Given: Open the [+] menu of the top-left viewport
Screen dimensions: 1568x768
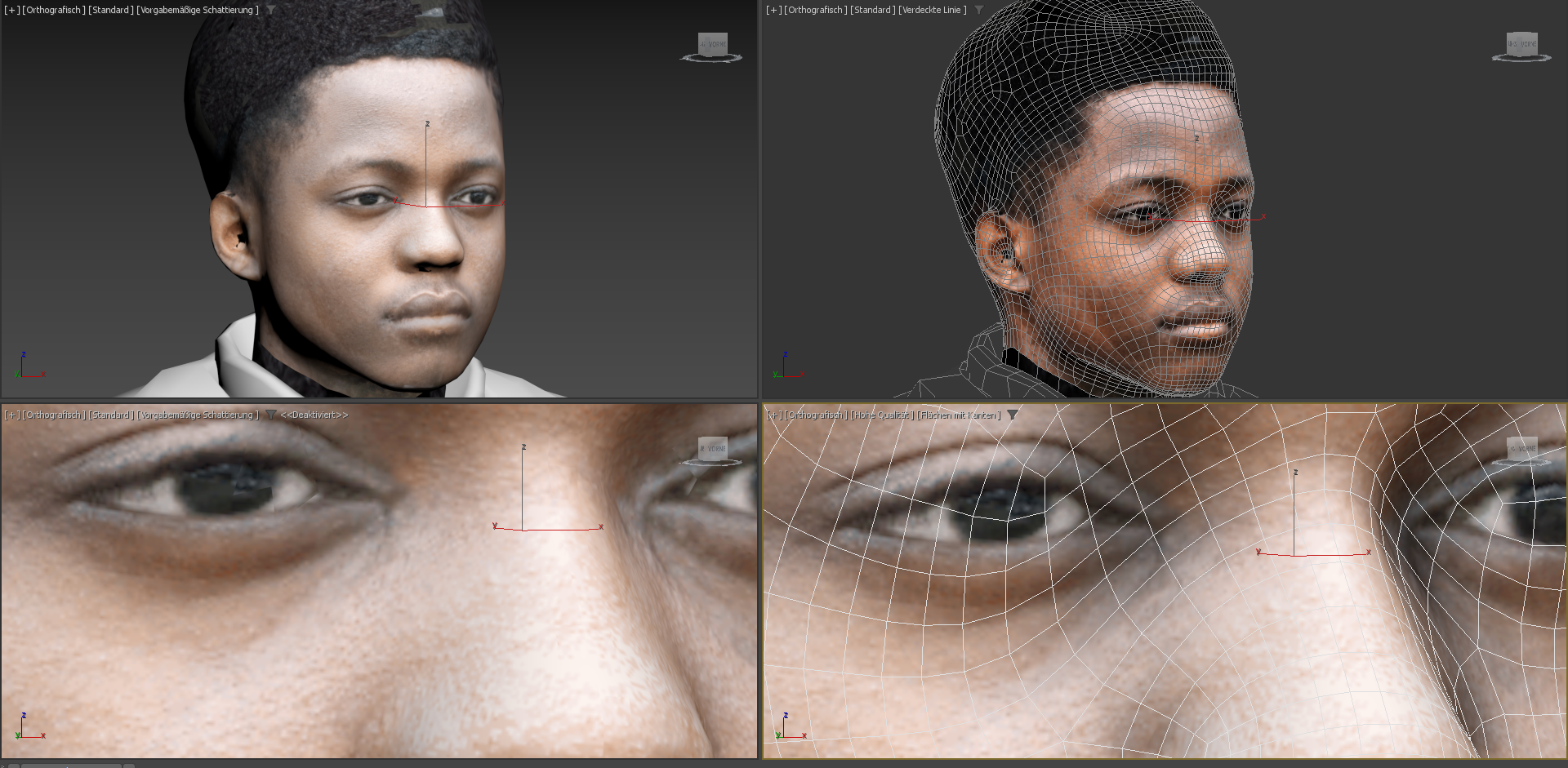Looking at the screenshot, I should (x=11, y=10).
